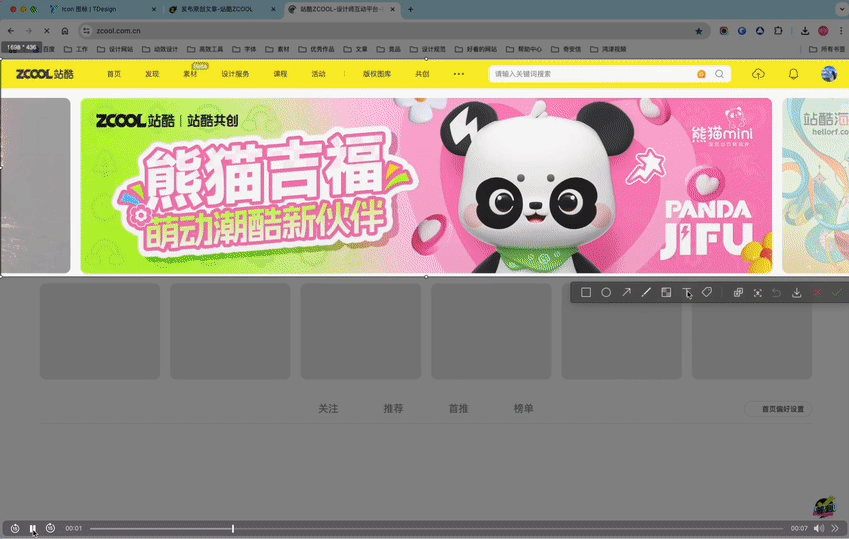Select the ellipse annotation tool

pos(606,293)
